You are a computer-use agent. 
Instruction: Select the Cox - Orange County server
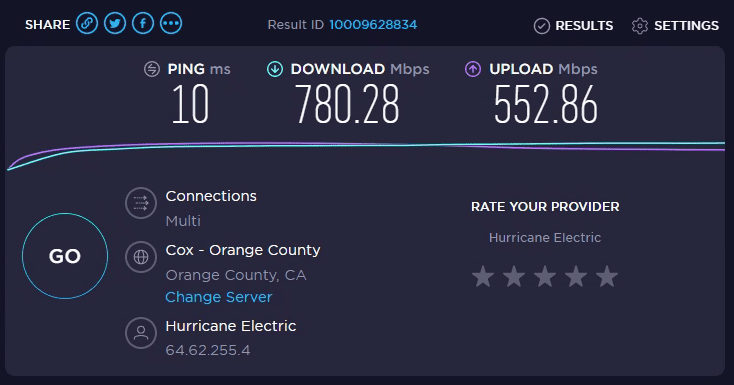[242, 250]
